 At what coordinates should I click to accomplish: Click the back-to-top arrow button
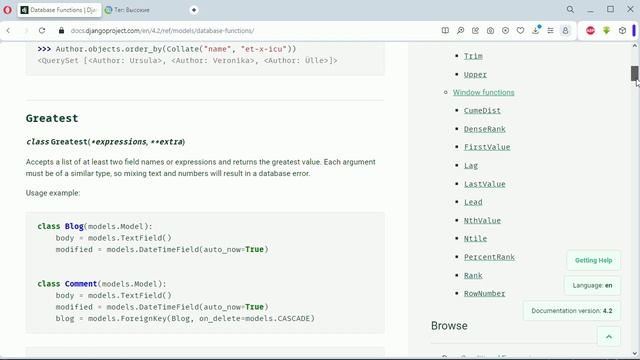(x=609, y=337)
